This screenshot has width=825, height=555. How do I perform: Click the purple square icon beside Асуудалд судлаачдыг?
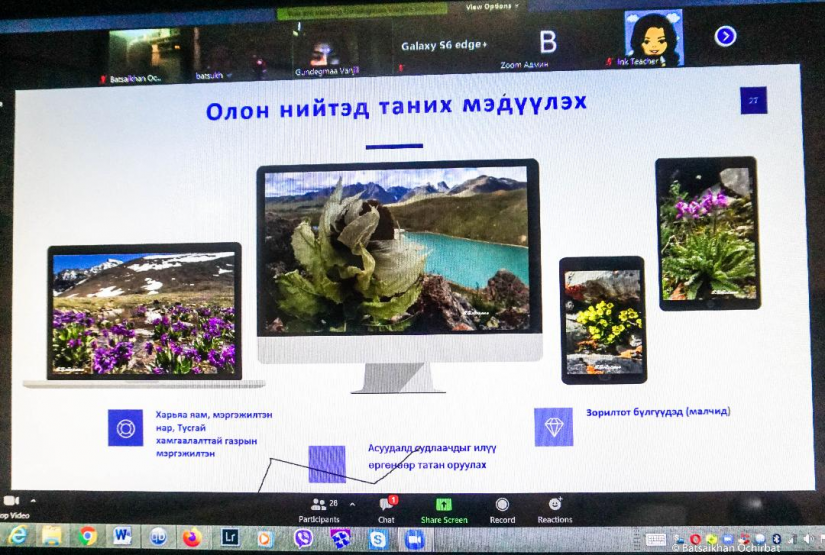click(x=327, y=464)
